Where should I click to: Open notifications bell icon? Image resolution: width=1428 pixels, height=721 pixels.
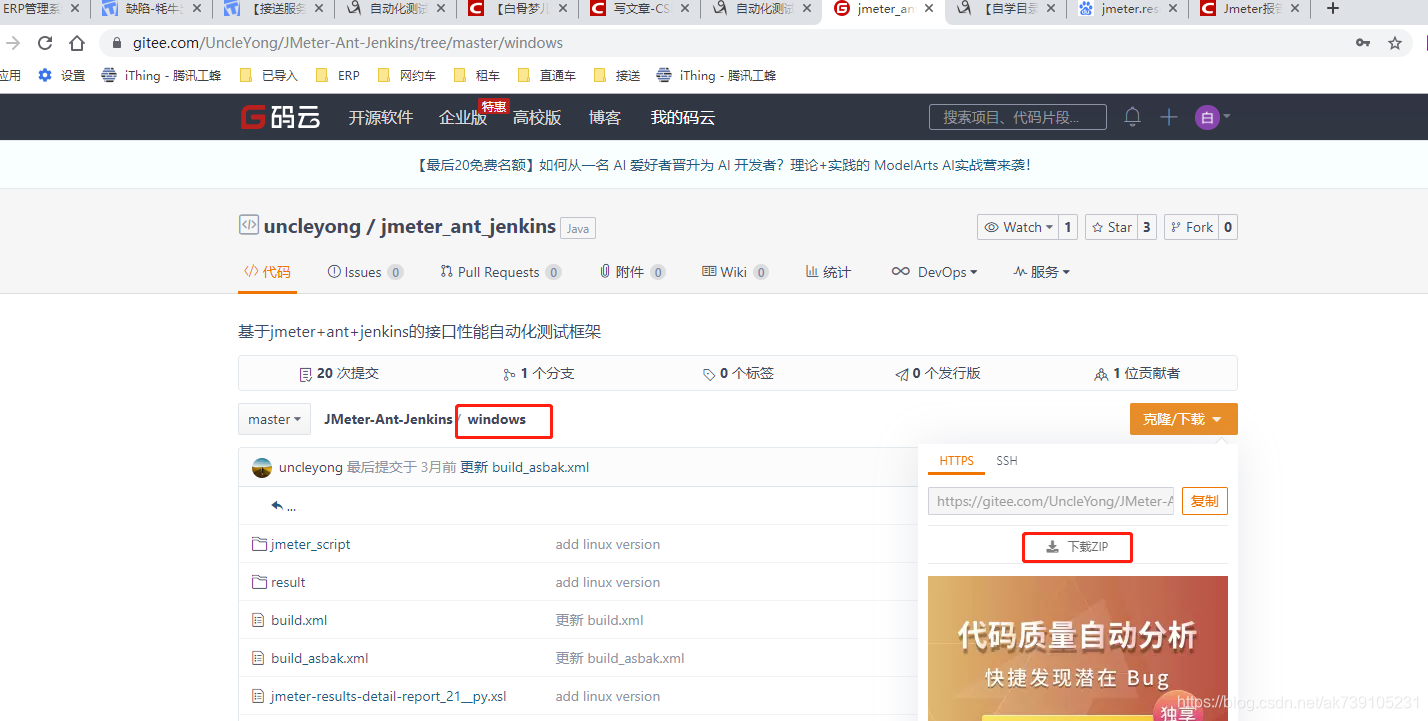click(1132, 117)
